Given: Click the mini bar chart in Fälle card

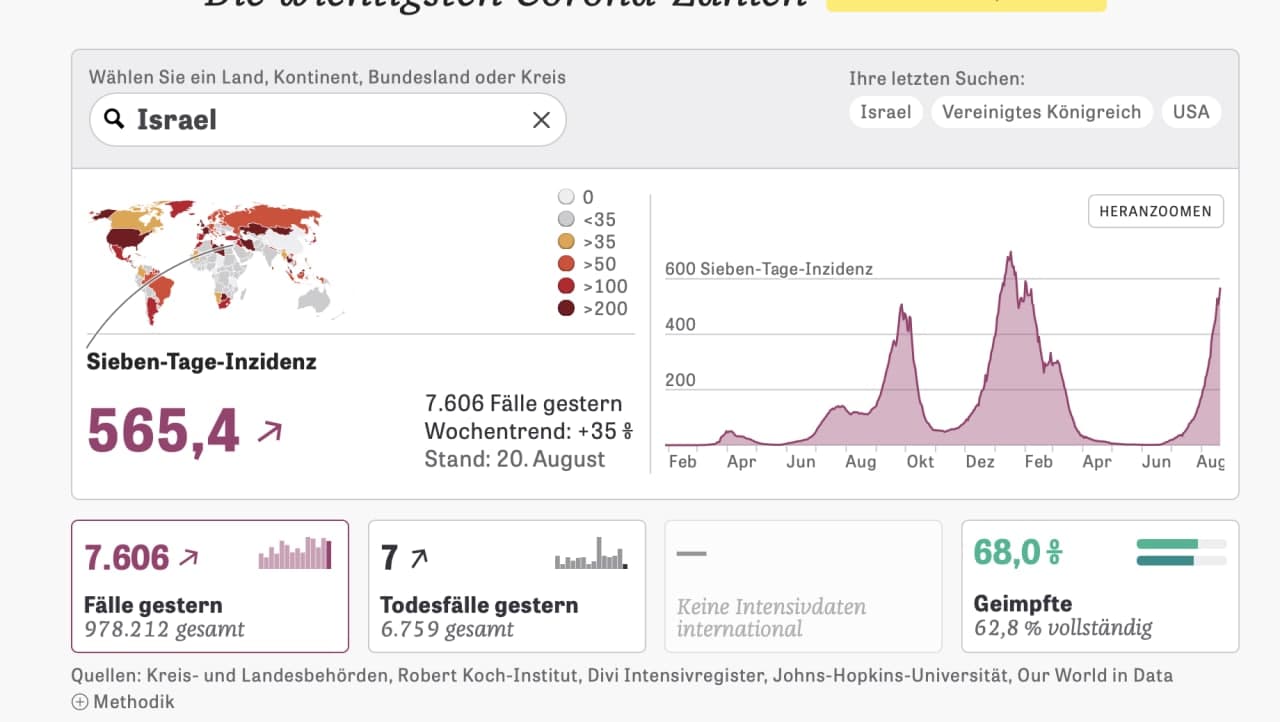Looking at the screenshot, I should pyautogui.click(x=295, y=553).
